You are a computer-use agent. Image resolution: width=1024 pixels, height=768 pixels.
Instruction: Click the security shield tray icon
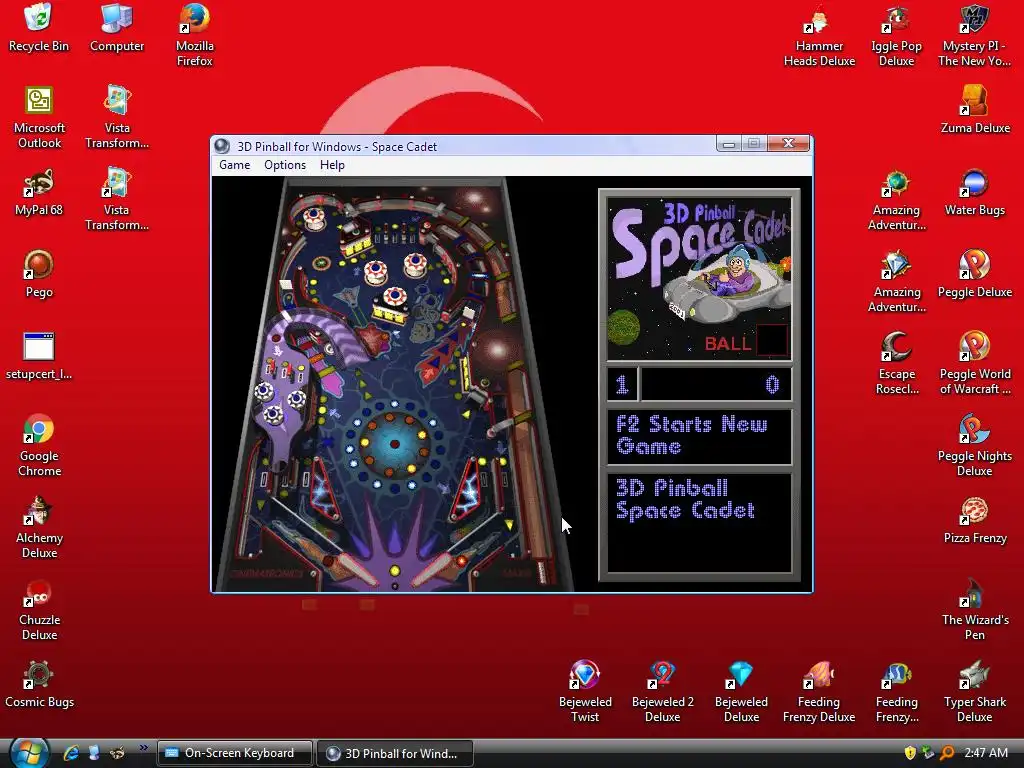(x=910, y=753)
